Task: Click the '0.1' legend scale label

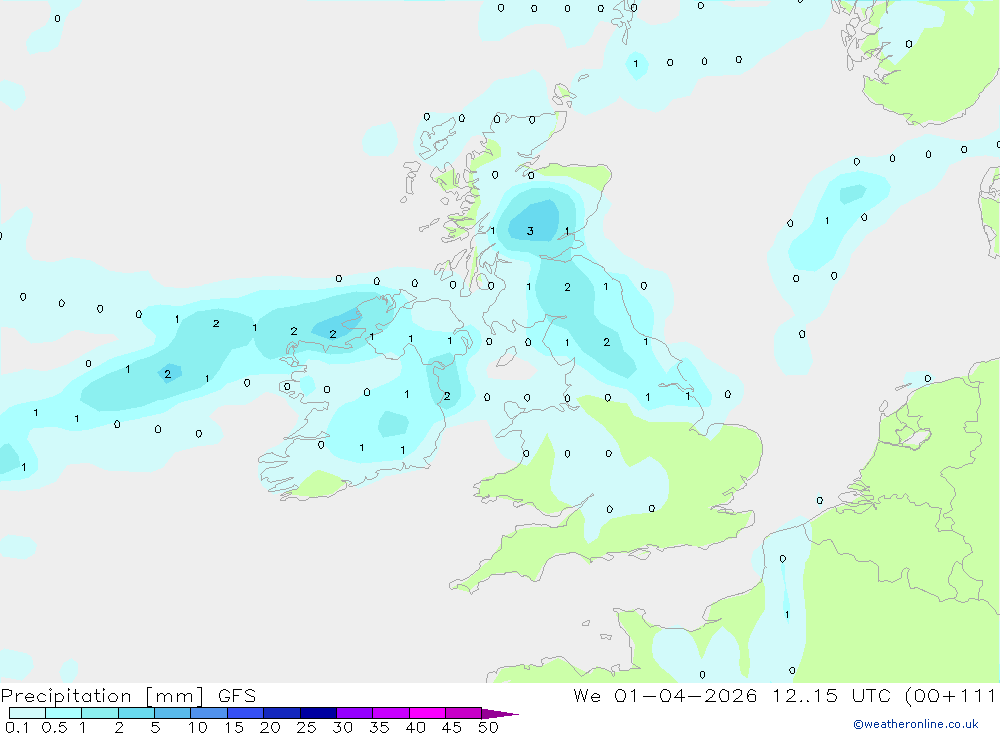Action: click(x=17, y=727)
